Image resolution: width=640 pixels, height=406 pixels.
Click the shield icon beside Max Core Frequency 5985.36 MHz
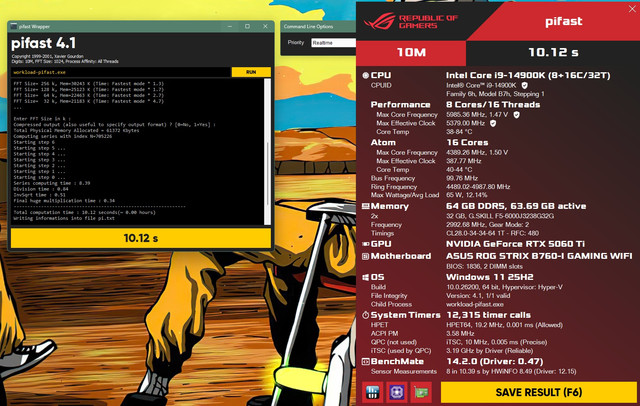tap(516, 115)
